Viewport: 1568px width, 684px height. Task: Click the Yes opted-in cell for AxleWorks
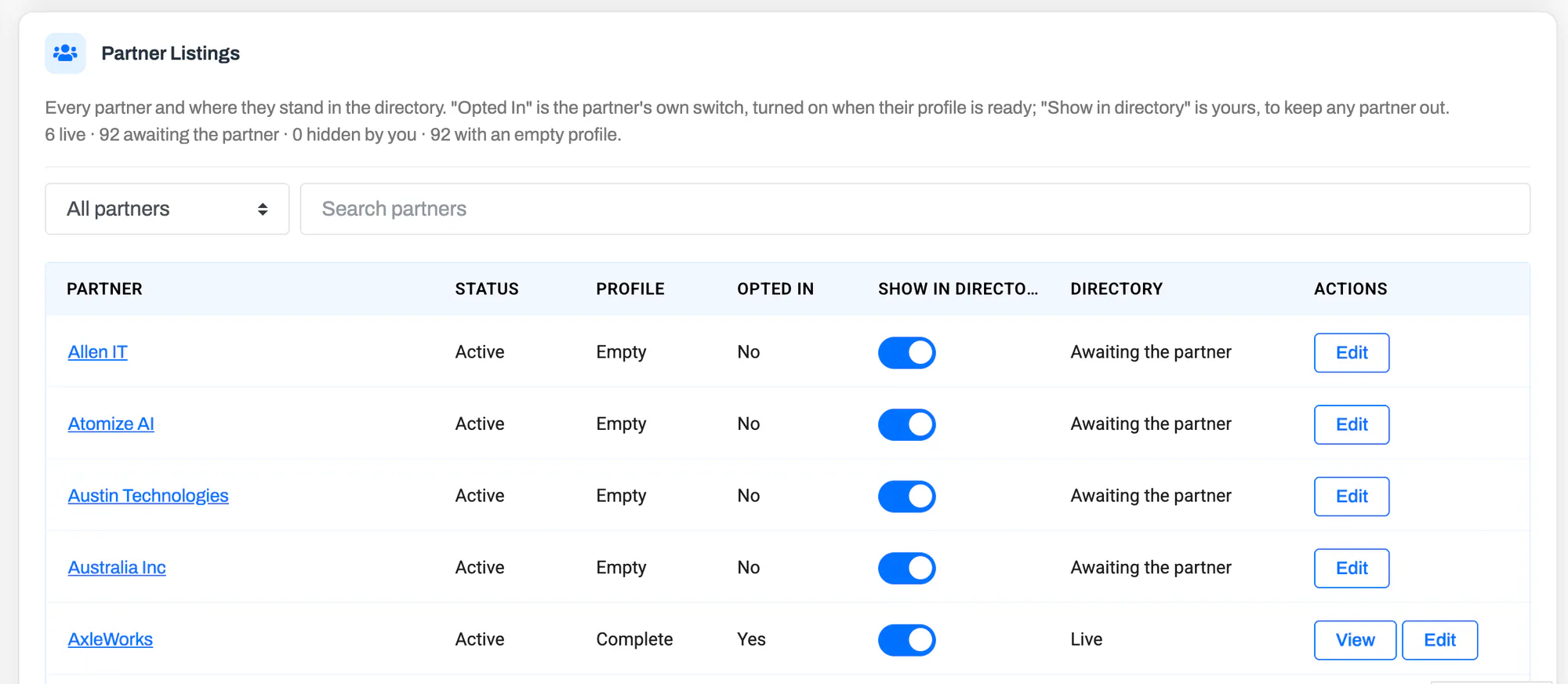pyautogui.click(x=751, y=639)
